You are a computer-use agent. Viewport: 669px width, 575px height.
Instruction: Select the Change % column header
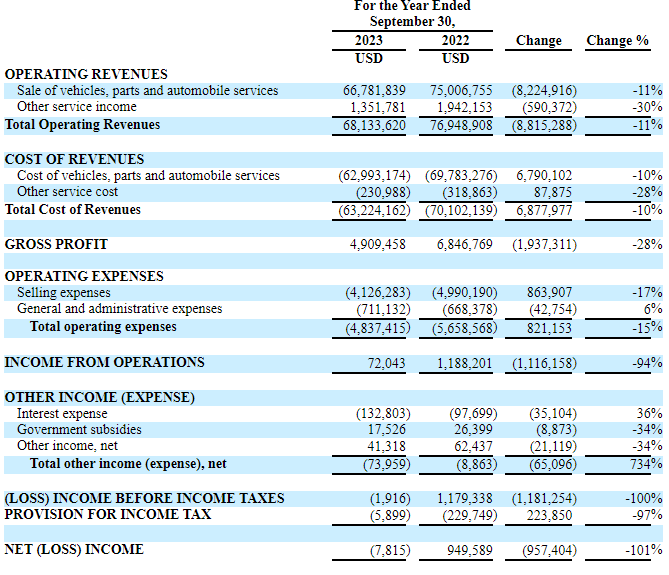(617, 41)
